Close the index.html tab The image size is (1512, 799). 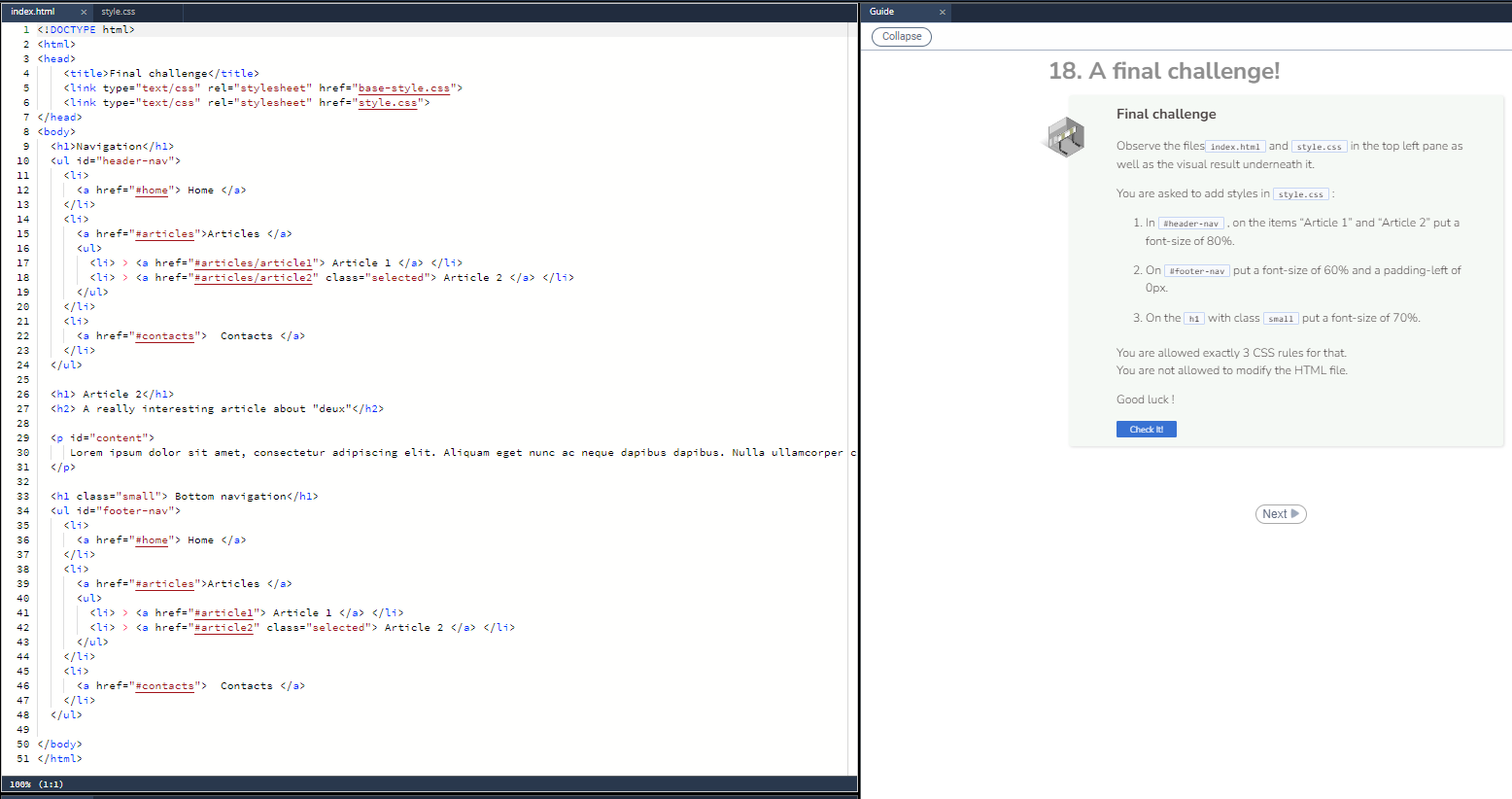pos(83,11)
